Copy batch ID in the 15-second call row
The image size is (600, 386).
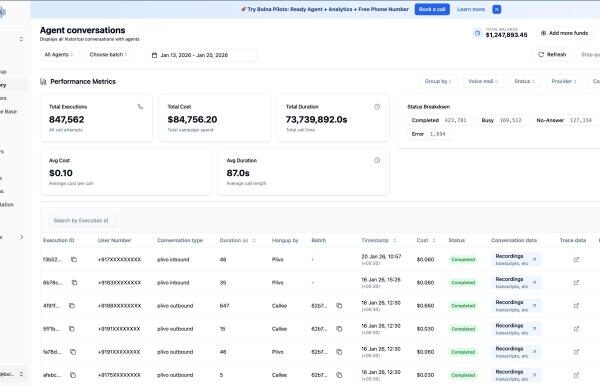(x=339, y=329)
